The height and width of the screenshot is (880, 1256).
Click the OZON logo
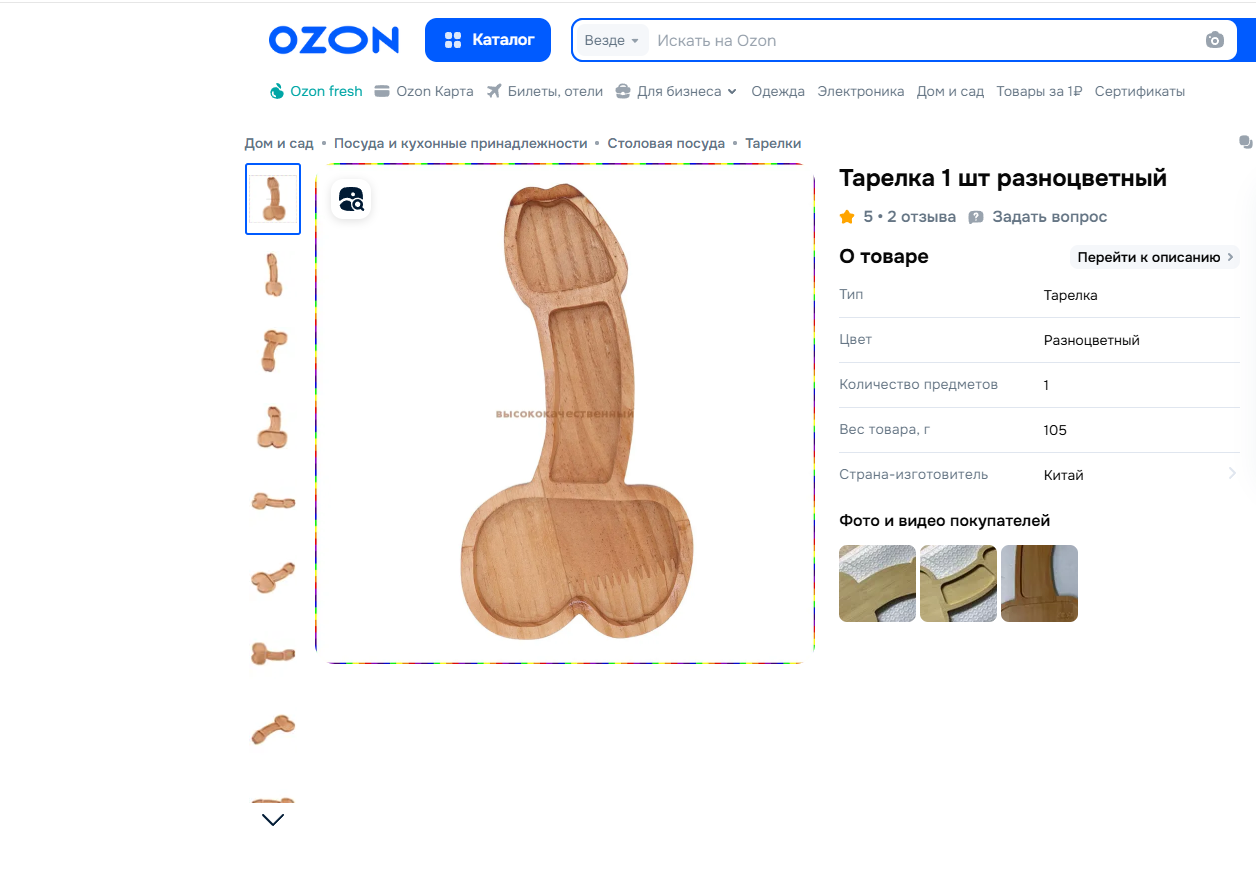334,40
